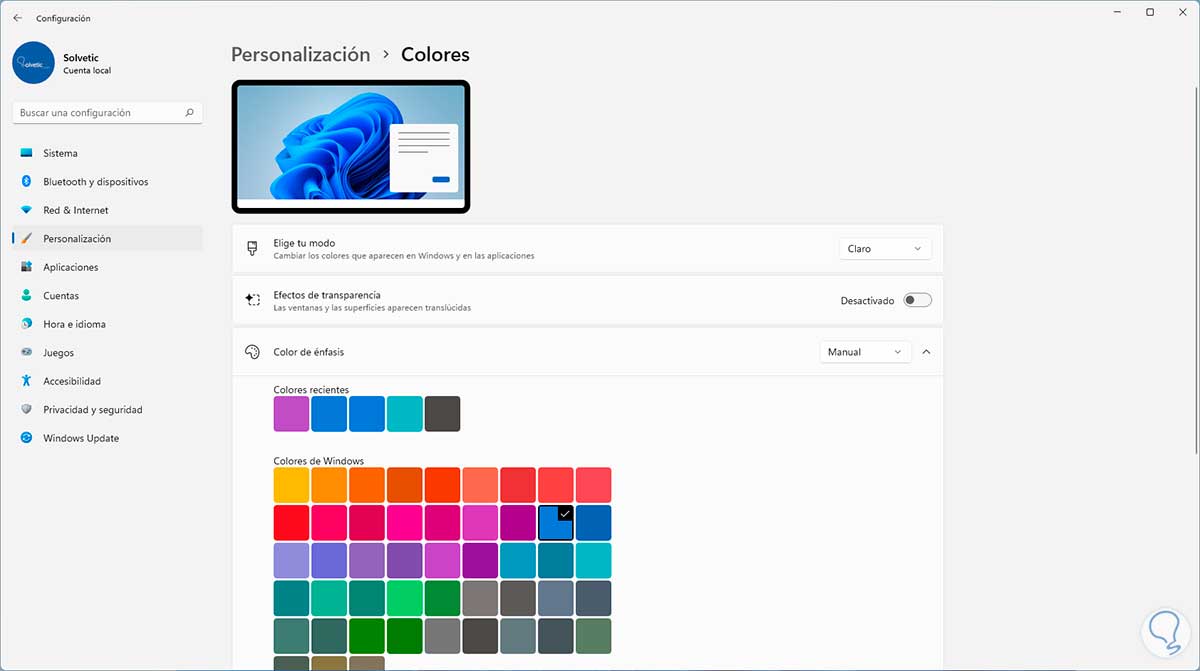Image resolution: width=1200 pixels, height=671 pixels.
Task: Pick the teal recent color swatch
Action: pos(405,414)
